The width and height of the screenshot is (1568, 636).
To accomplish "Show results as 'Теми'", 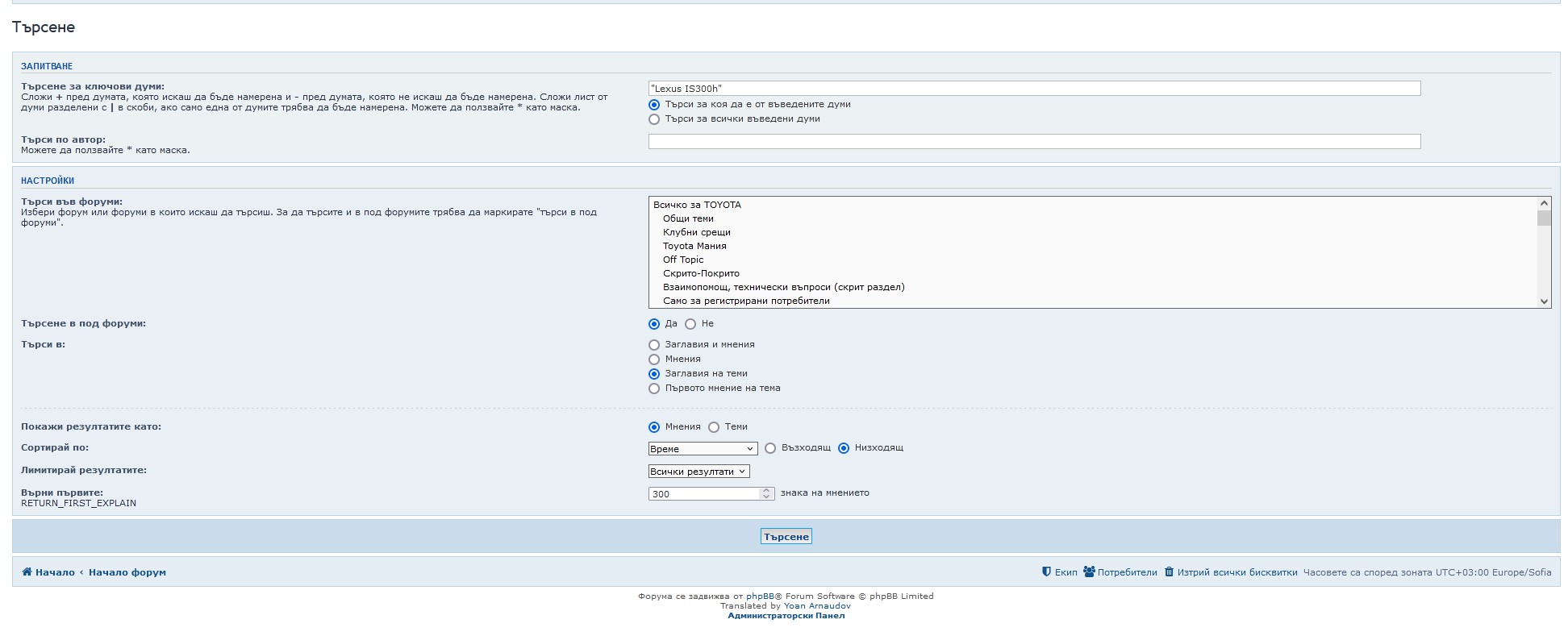I will tap(714, 427).
